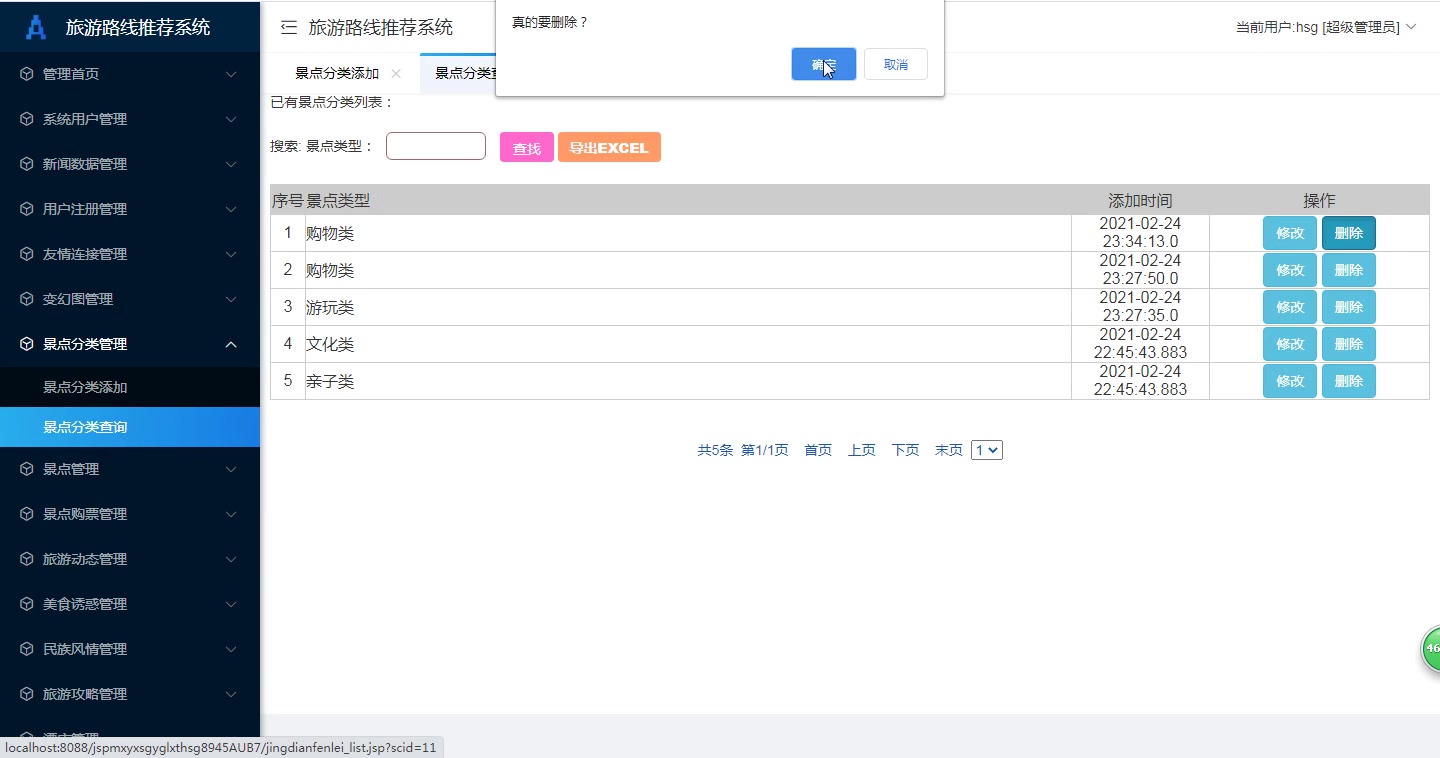Click the 景点管理 sidebar icon
Viewport: 1440px width, 758px height.
coord(24,469)
